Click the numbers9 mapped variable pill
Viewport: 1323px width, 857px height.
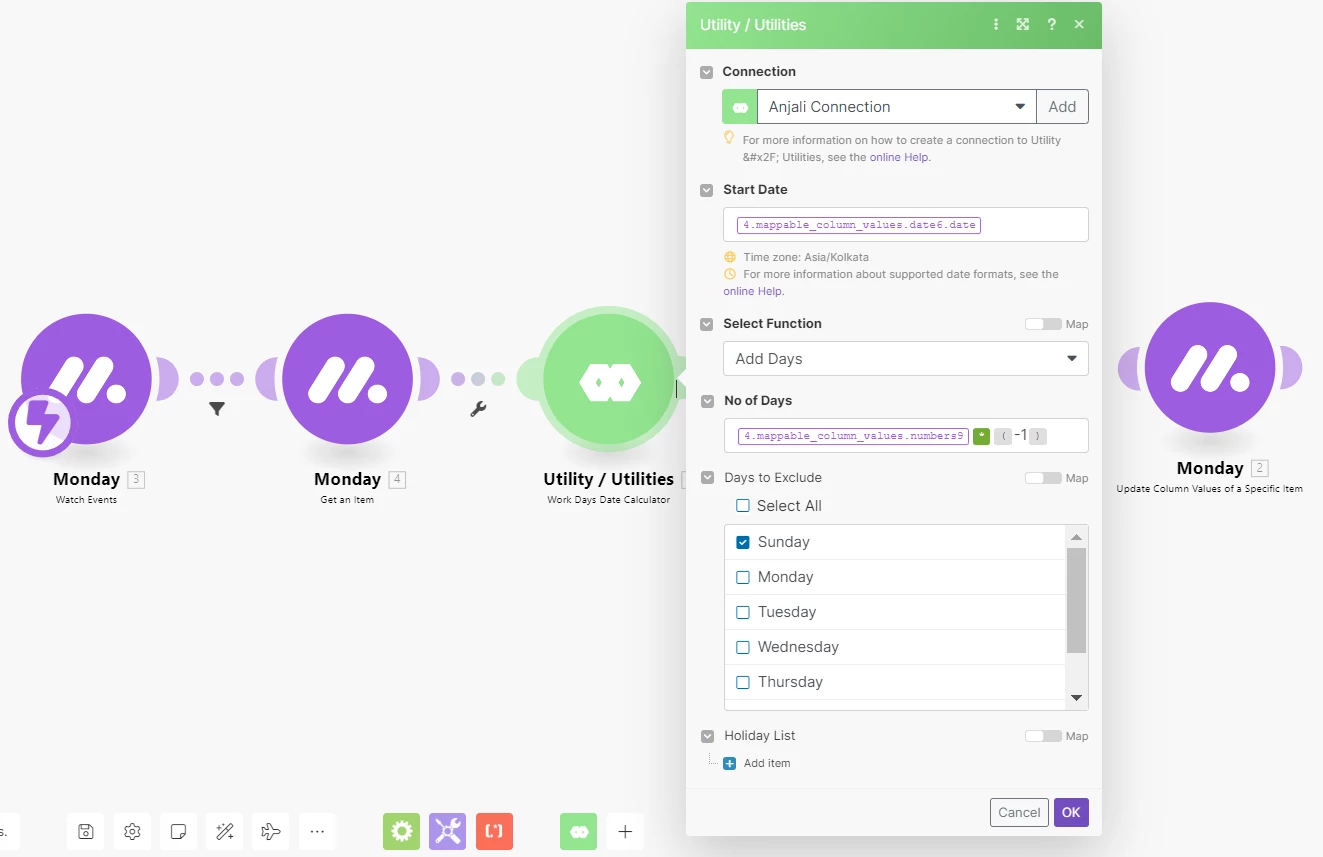point(853,436)
